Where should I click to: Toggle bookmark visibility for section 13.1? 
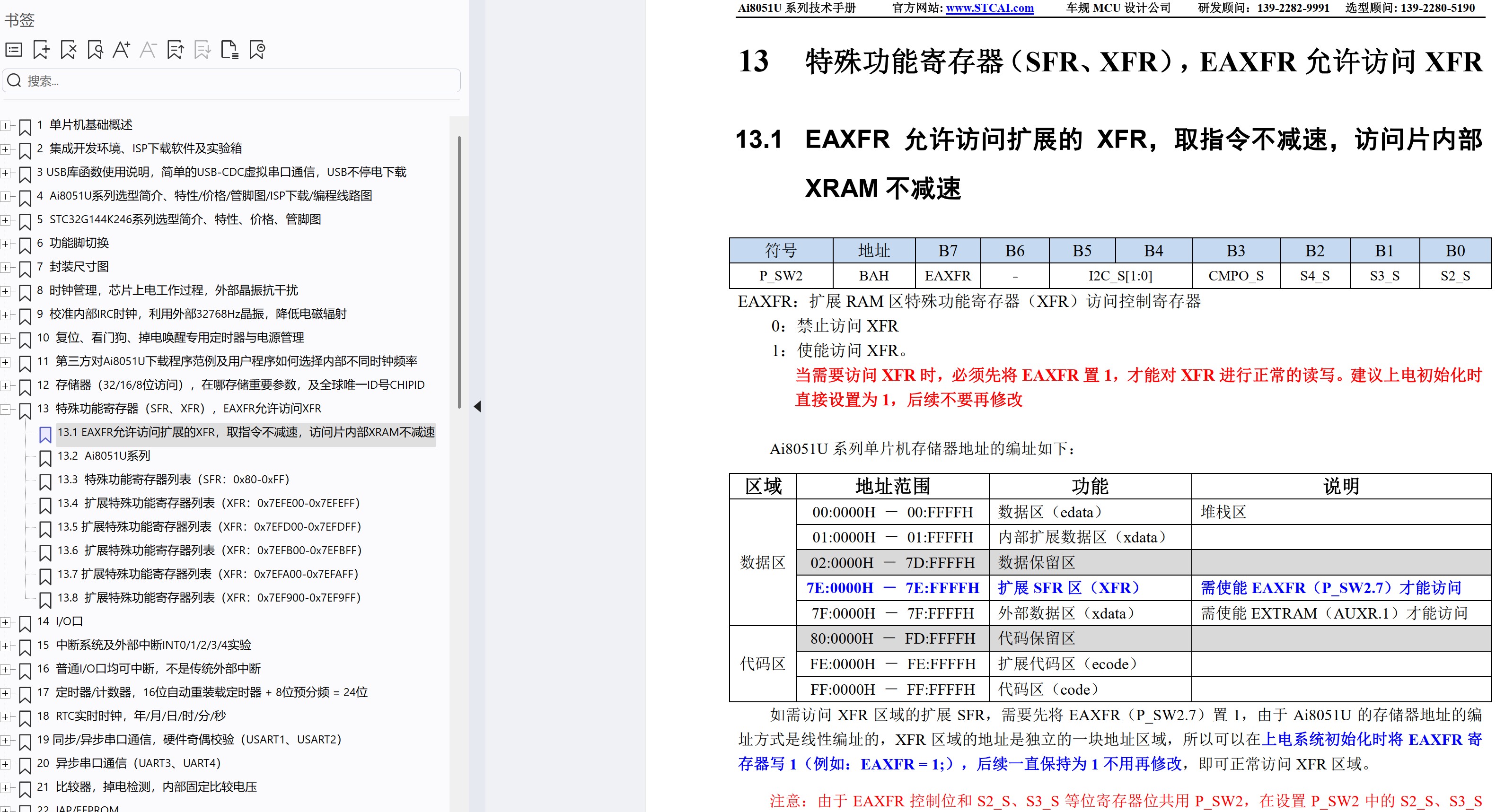point(45,434)
